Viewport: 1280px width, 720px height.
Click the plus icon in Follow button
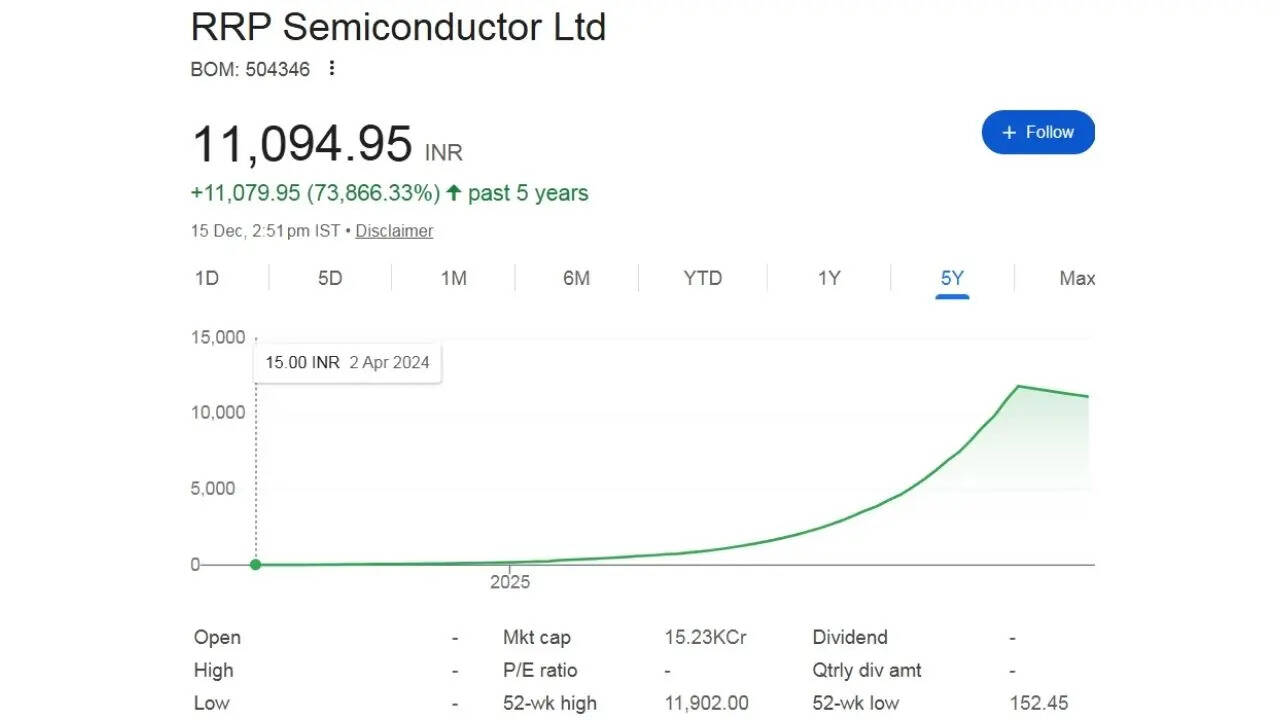click(x=1009, y=132)
